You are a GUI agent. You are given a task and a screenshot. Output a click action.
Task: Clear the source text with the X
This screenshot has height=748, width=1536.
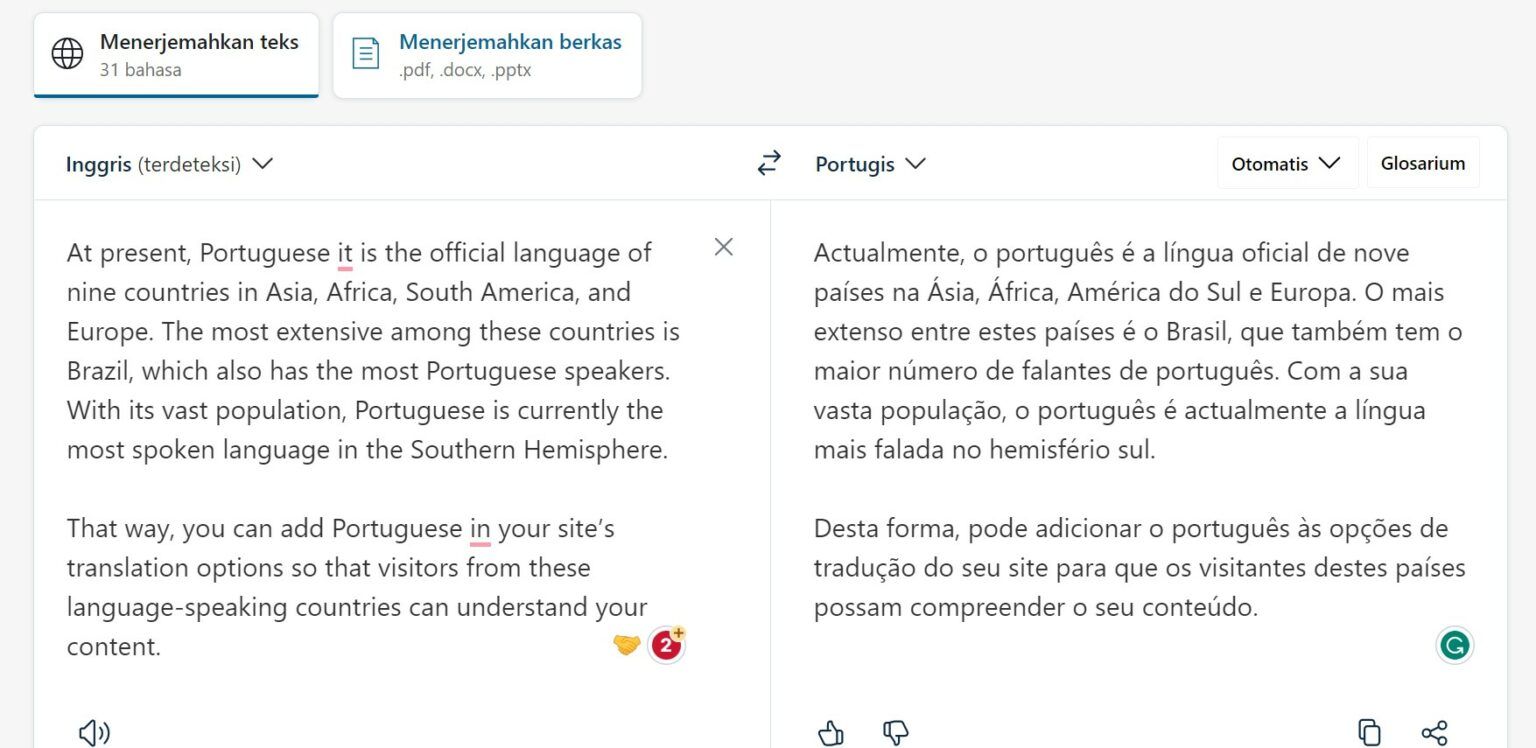723,247
